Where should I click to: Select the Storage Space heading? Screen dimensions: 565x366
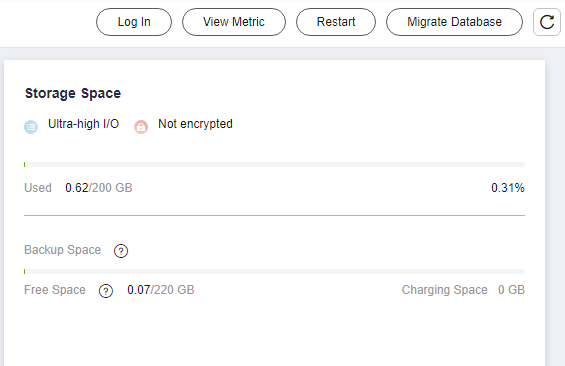pos(73,93)
